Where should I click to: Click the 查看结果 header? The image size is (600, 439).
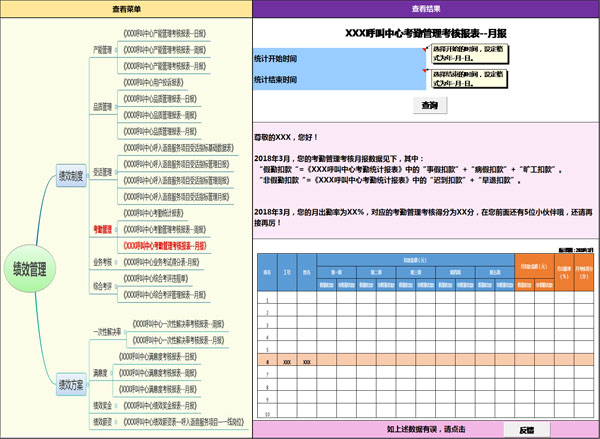(426, 9)
